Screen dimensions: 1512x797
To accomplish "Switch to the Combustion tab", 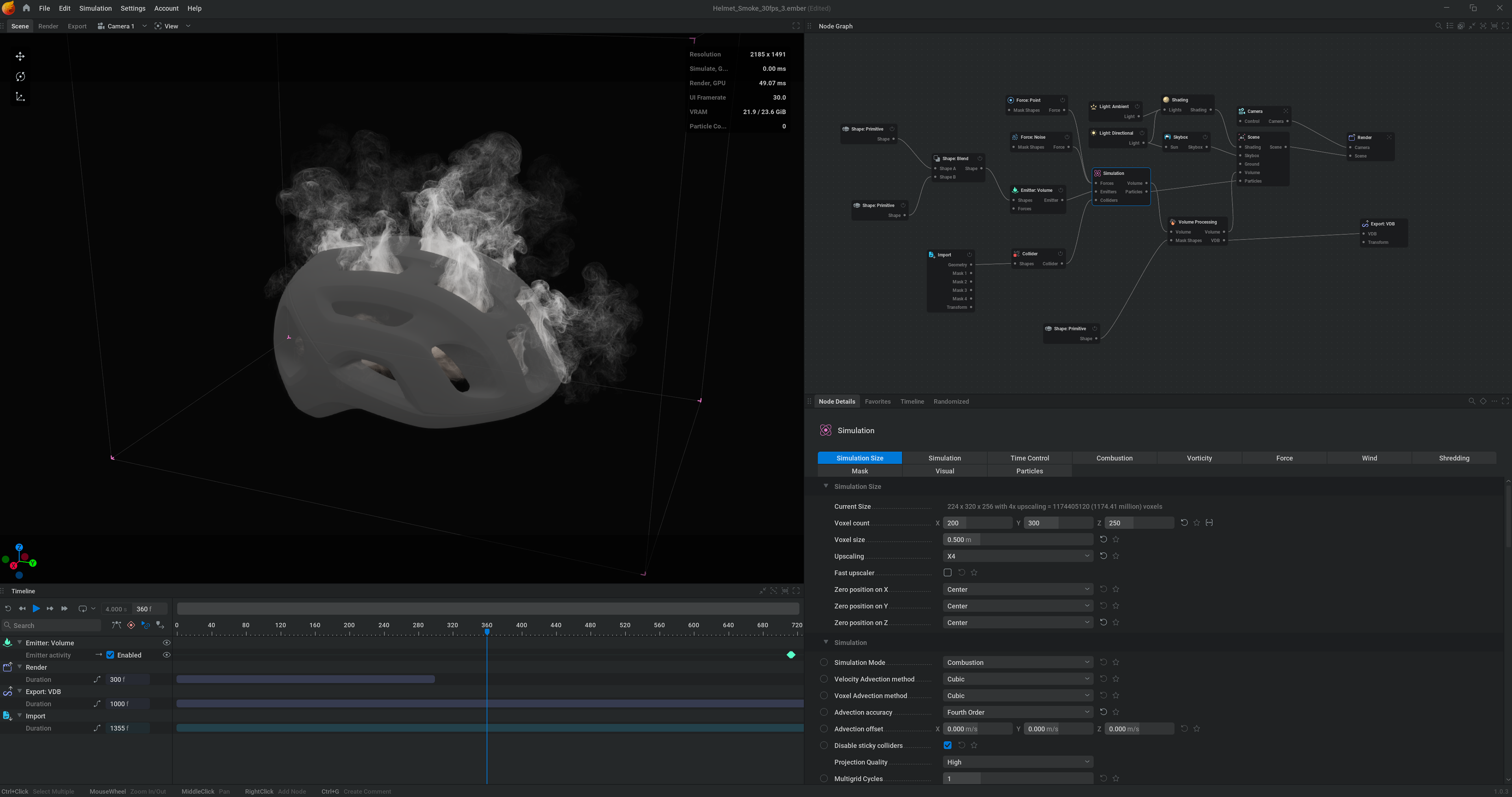I will (x=1114, y=458).
